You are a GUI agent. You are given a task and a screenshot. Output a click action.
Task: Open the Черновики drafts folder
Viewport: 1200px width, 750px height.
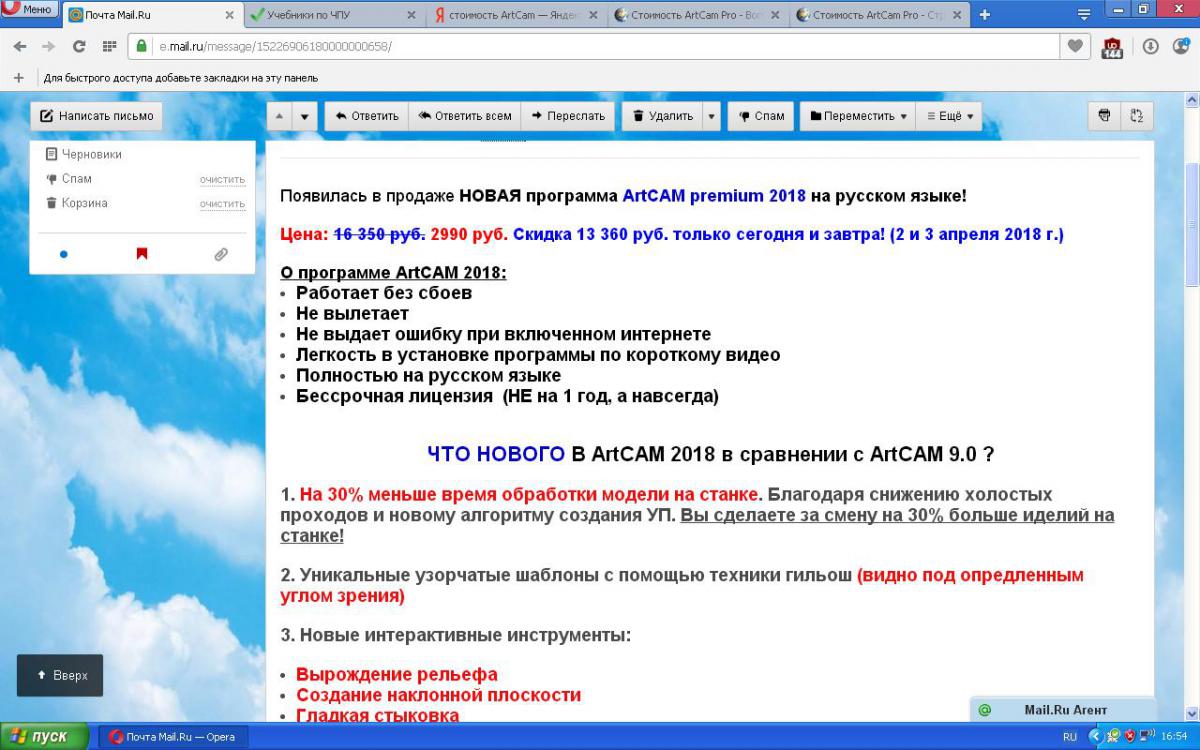[x=84, y=155]
